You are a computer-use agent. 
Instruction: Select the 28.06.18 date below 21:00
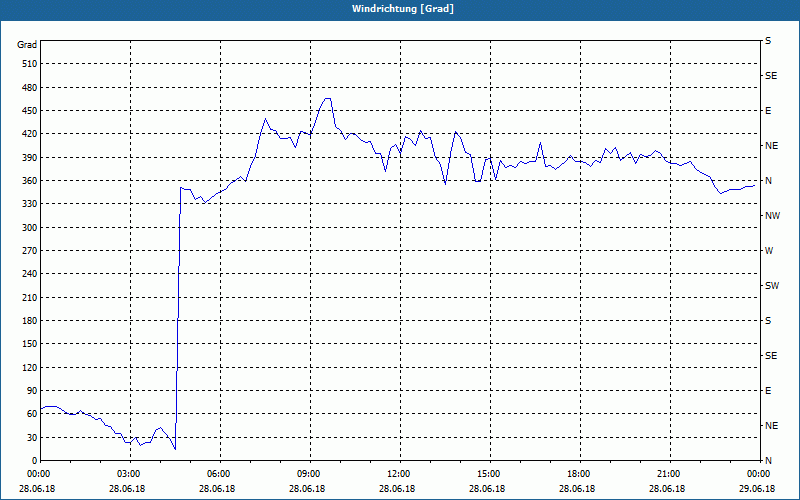tap(667, 489)
